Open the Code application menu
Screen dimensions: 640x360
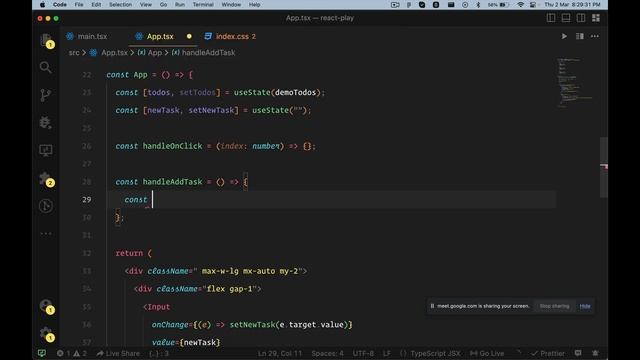pos(60,5)
